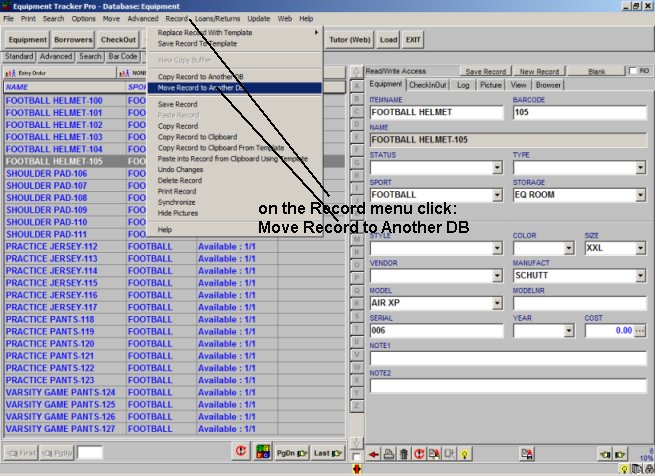Jump to letter A in alphabet sidebar
Viewport: 655px width, 476px height.
click(x=356, y=86)
